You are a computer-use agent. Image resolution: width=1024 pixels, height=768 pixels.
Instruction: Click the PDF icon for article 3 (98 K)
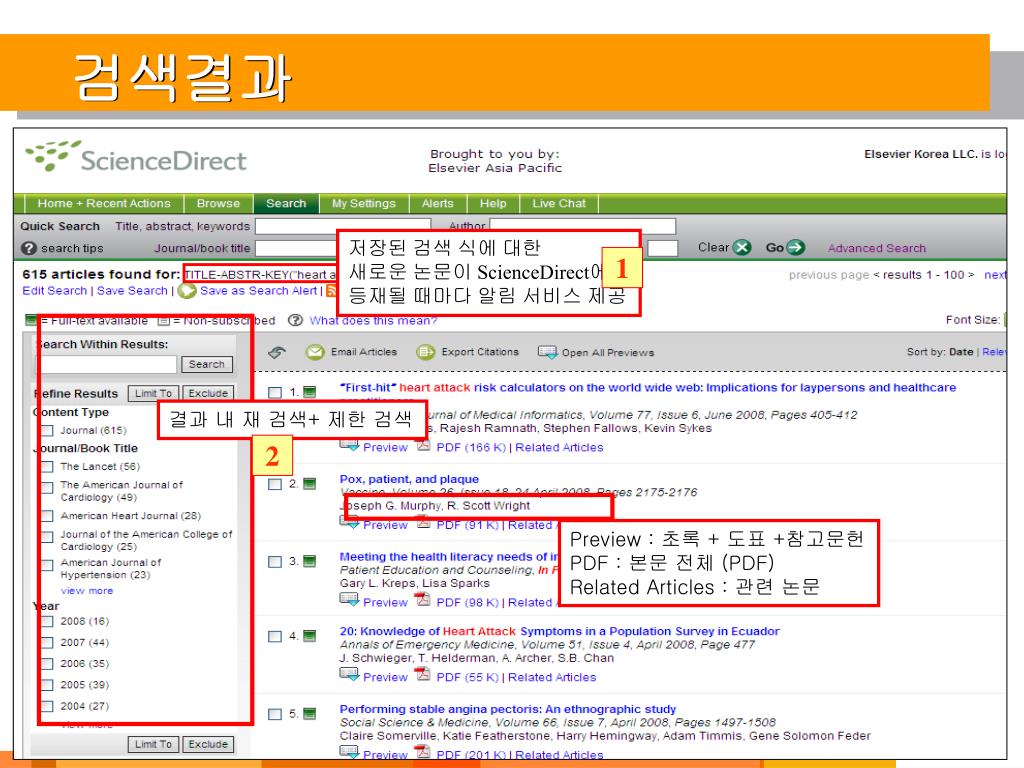coord(423,600)
